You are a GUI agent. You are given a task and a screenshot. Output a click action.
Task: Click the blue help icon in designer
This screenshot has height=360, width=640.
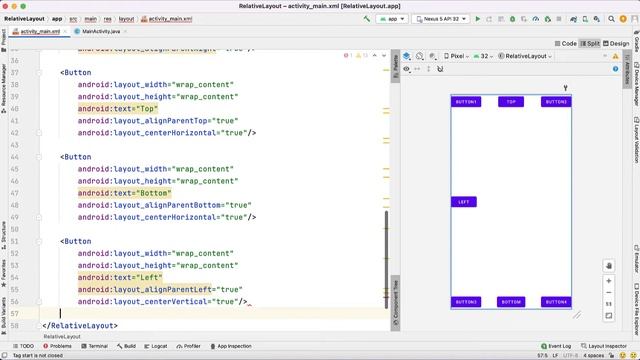click(x=615, y=69)
